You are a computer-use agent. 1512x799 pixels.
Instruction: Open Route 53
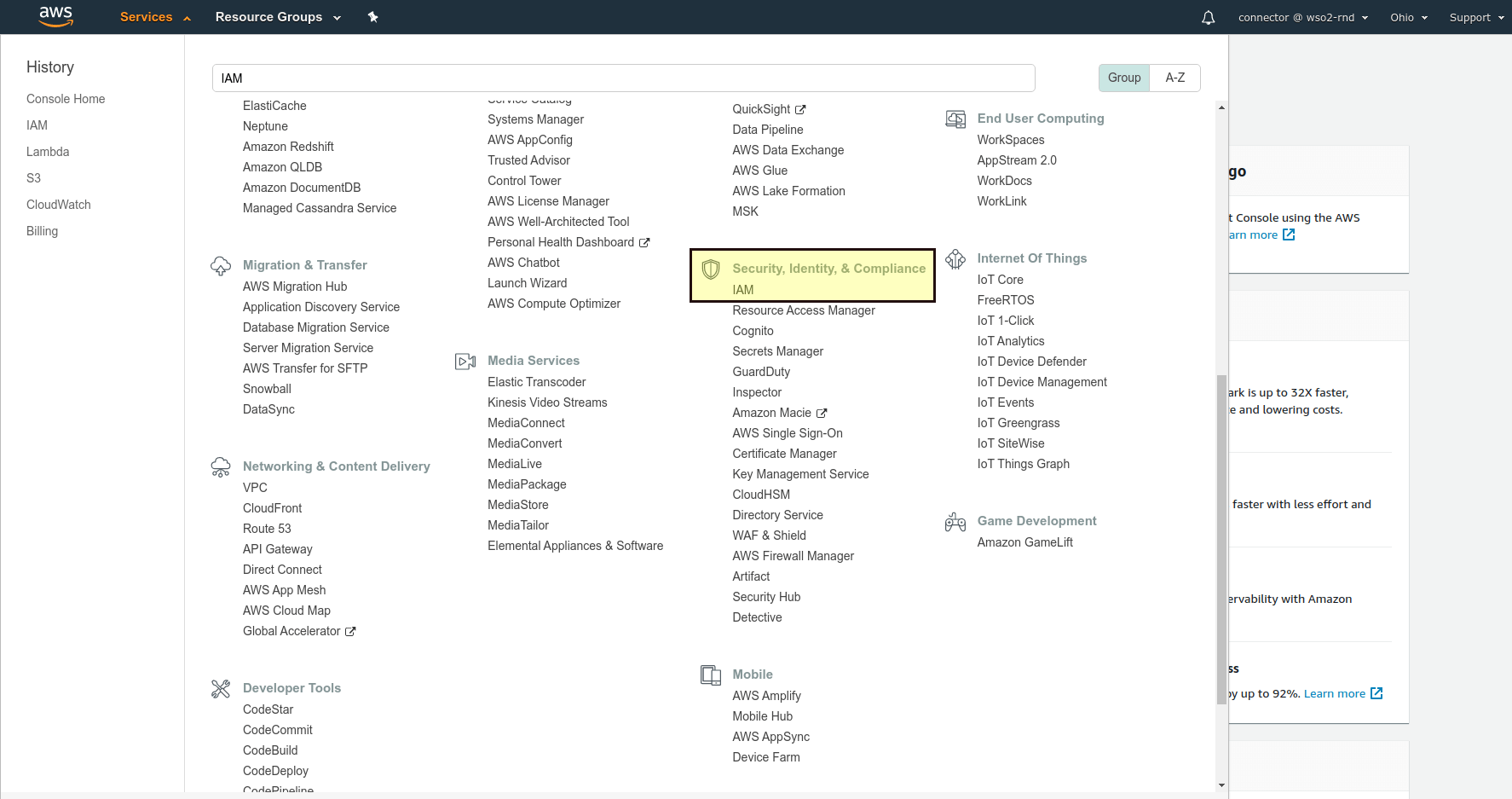267,529
